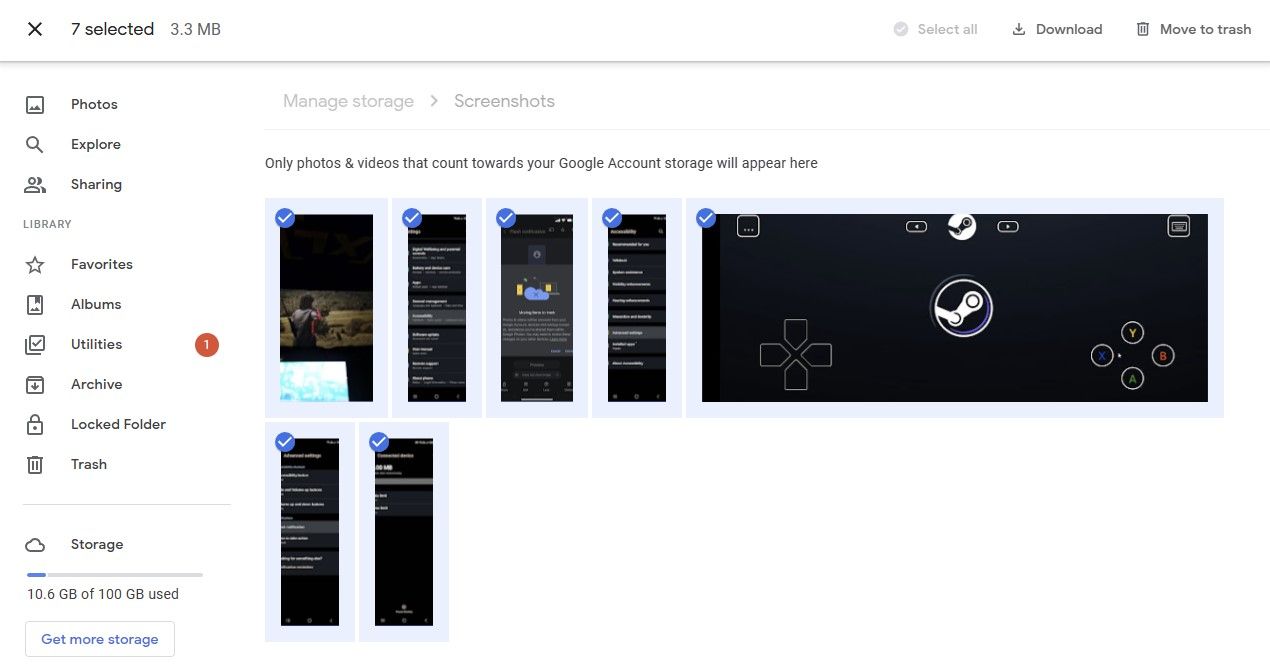Open the Locked Folder

pyautogui.click(x=118, y=424)
